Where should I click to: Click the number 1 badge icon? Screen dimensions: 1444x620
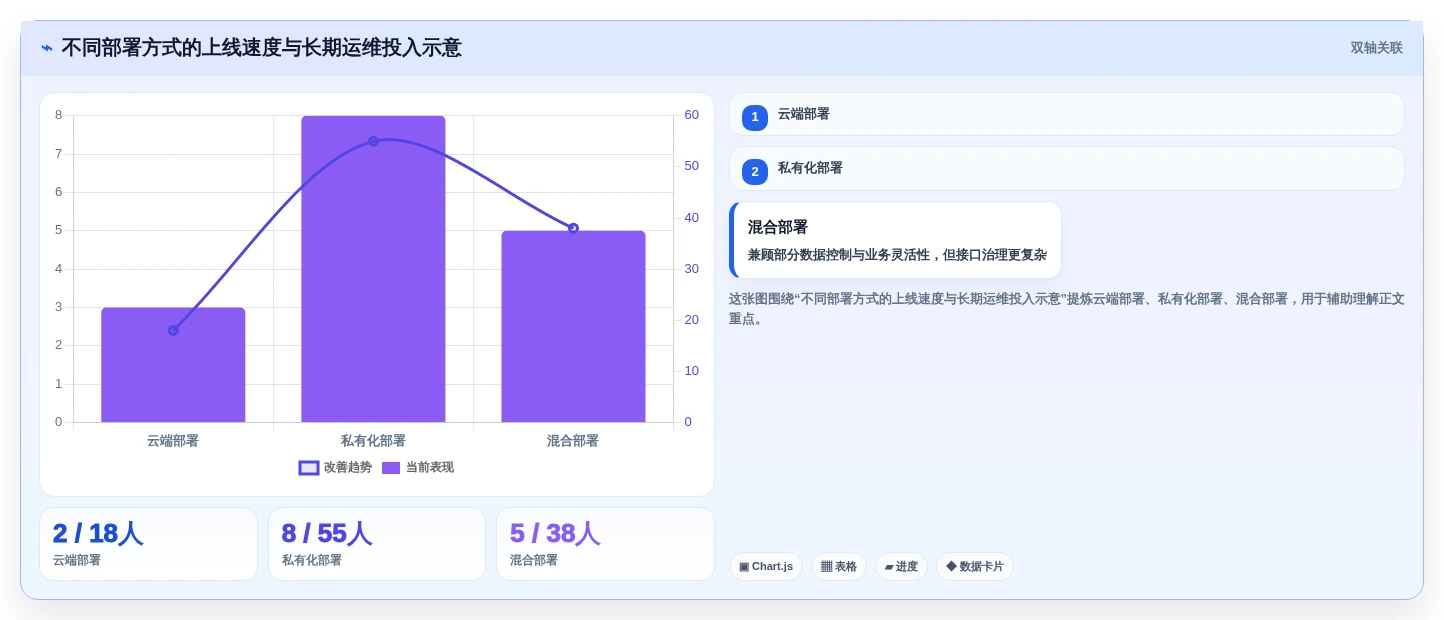pyautogui.click(x=755, y=117)
